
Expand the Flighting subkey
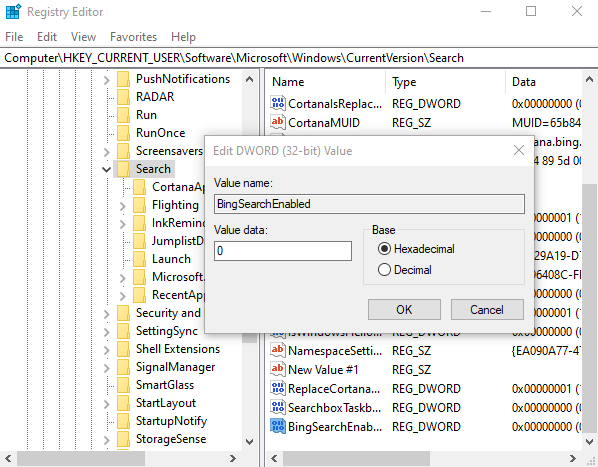[122, 206]
